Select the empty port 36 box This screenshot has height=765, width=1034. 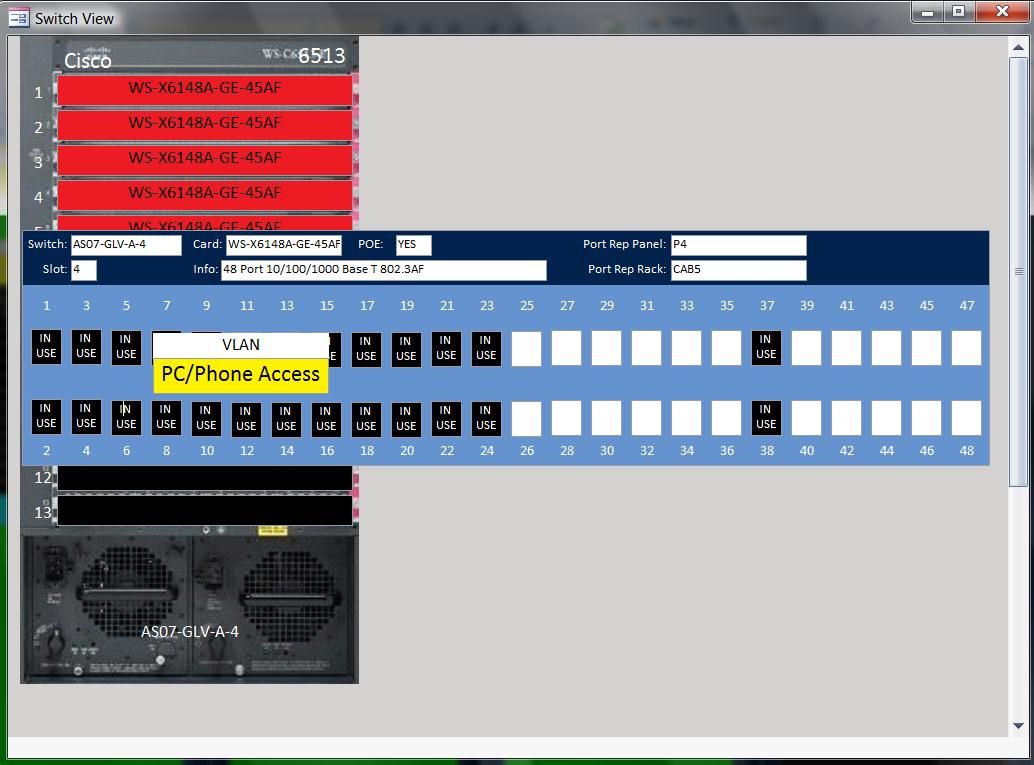[x=726, y=418]
